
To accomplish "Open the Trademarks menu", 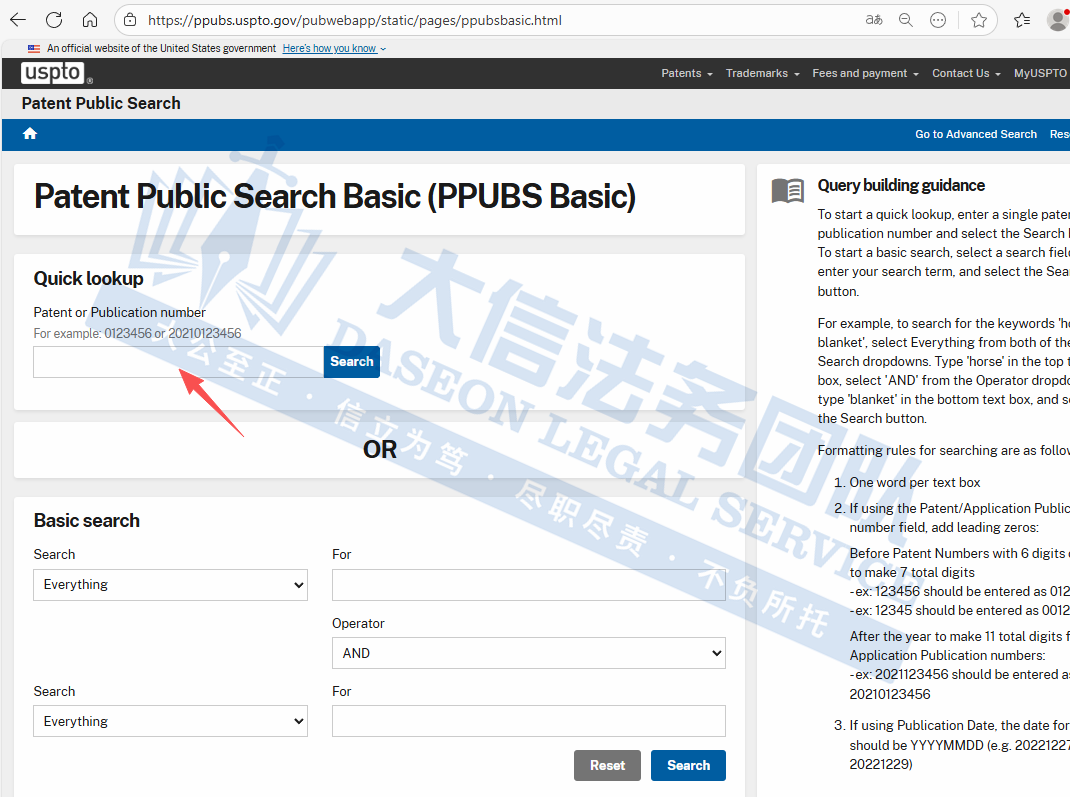I will [x=762, y=73].
